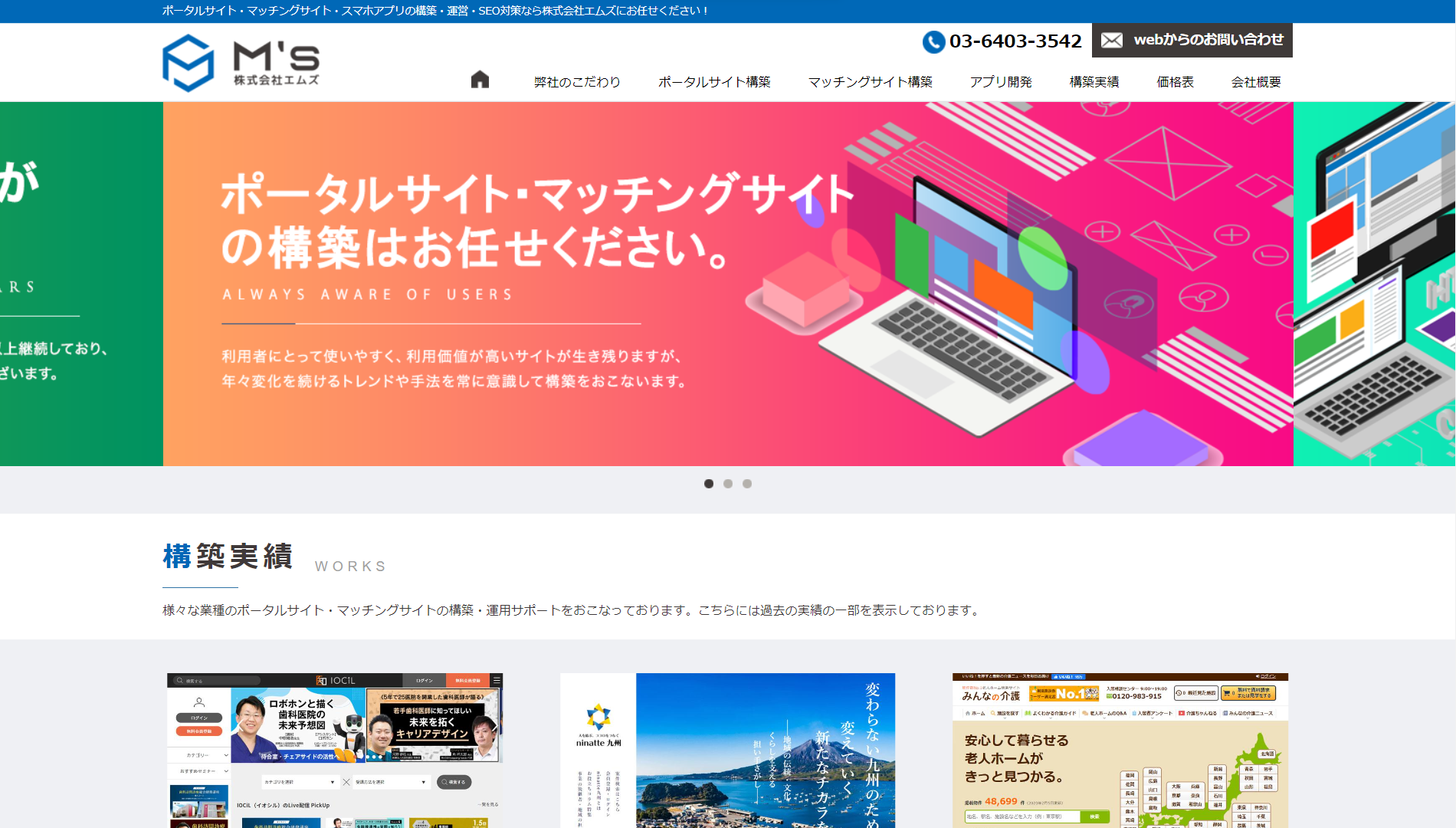This screenshot has height=828, width=1456.
Task: Click the home icon in navigation bar
Action: tap(480, 80)
